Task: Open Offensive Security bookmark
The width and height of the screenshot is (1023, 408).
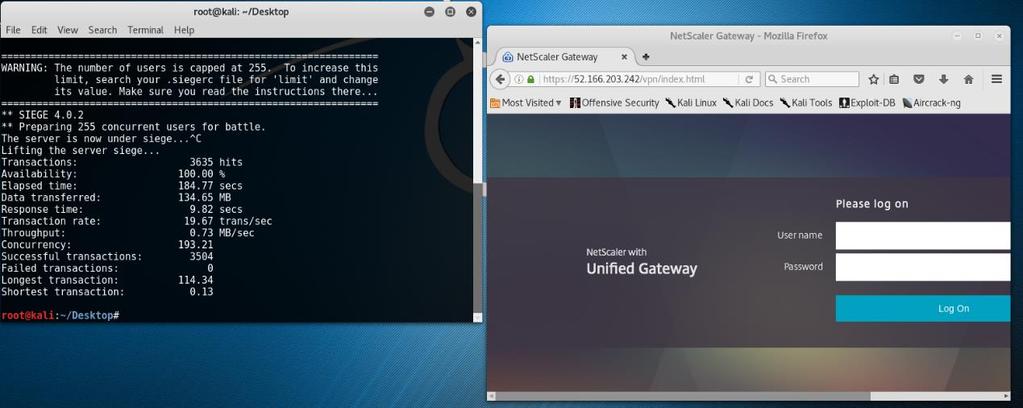Action: tap(615, 102)
